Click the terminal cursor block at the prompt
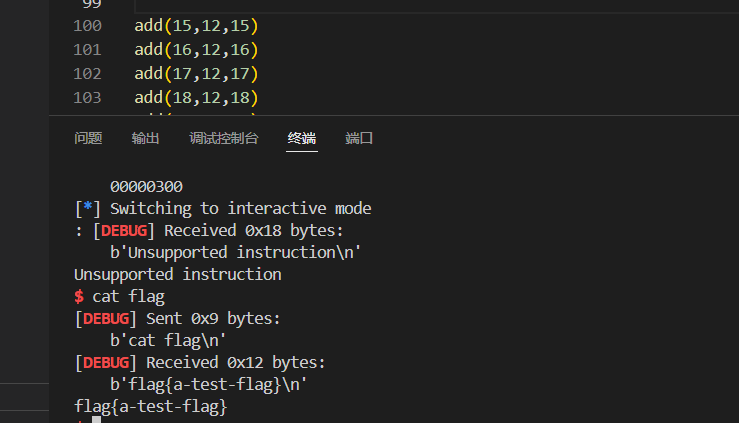739x423 pixels. click(96, 420)
